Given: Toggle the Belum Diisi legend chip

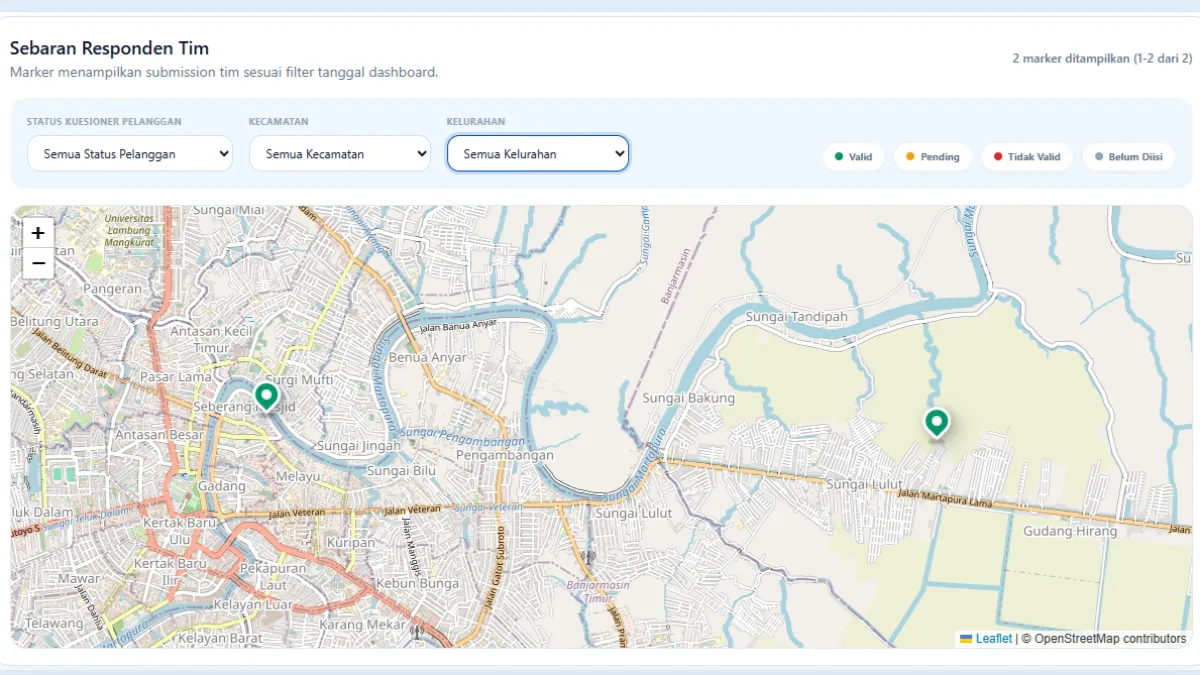Looking at the screenshot, I should 1128,157.
